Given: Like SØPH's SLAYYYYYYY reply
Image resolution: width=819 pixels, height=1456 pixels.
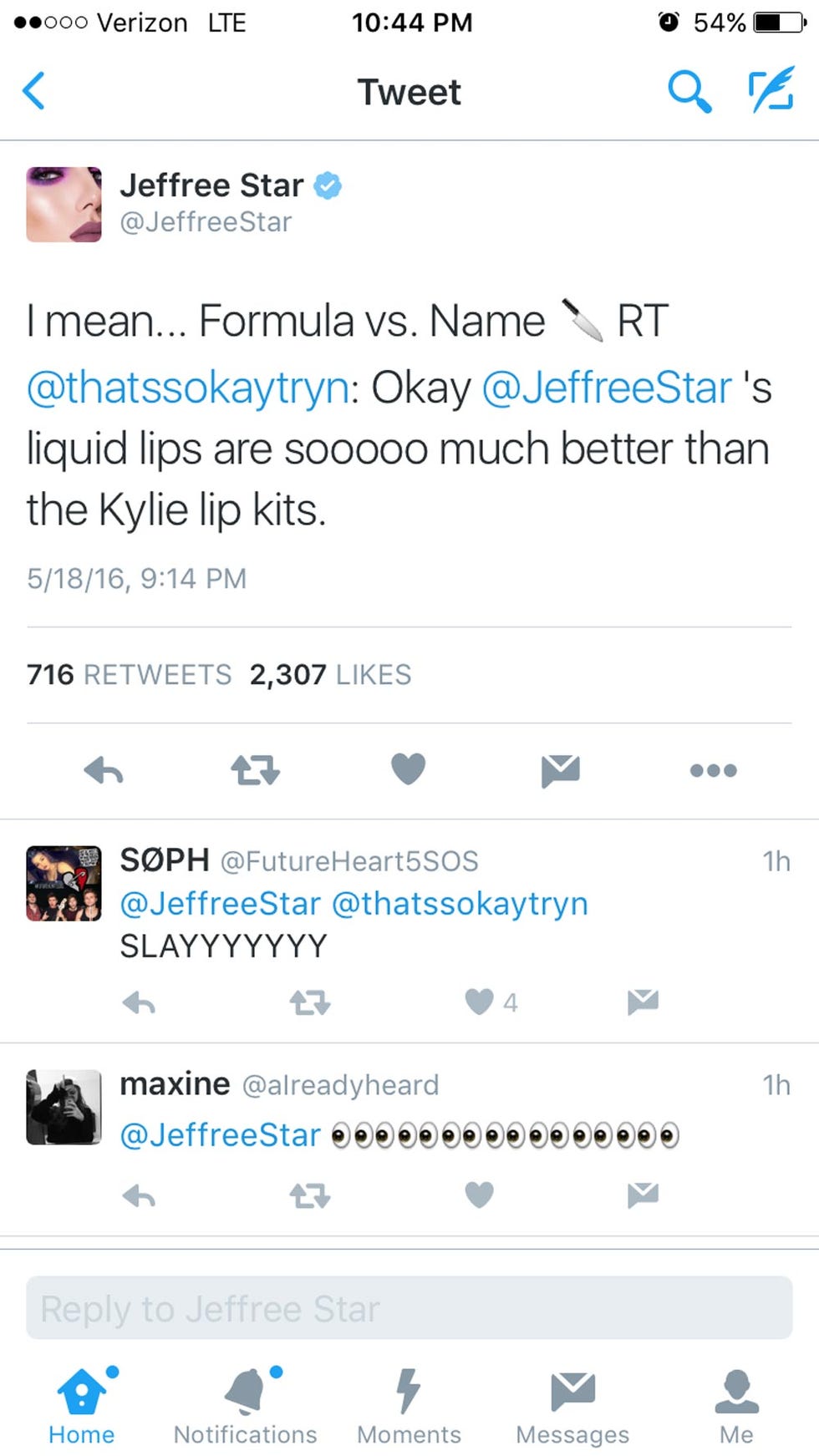Looking at the screenshot, I should [479, 1002].
